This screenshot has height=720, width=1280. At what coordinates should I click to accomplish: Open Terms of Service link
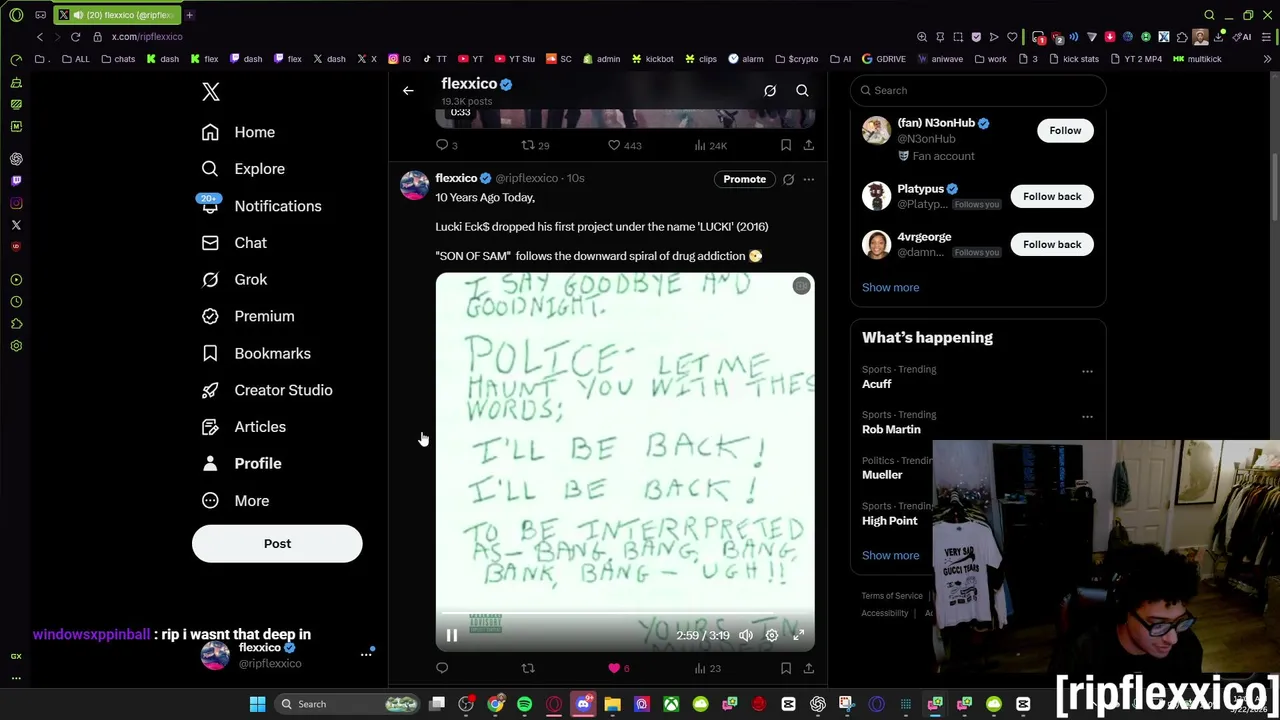click(892, 596)
